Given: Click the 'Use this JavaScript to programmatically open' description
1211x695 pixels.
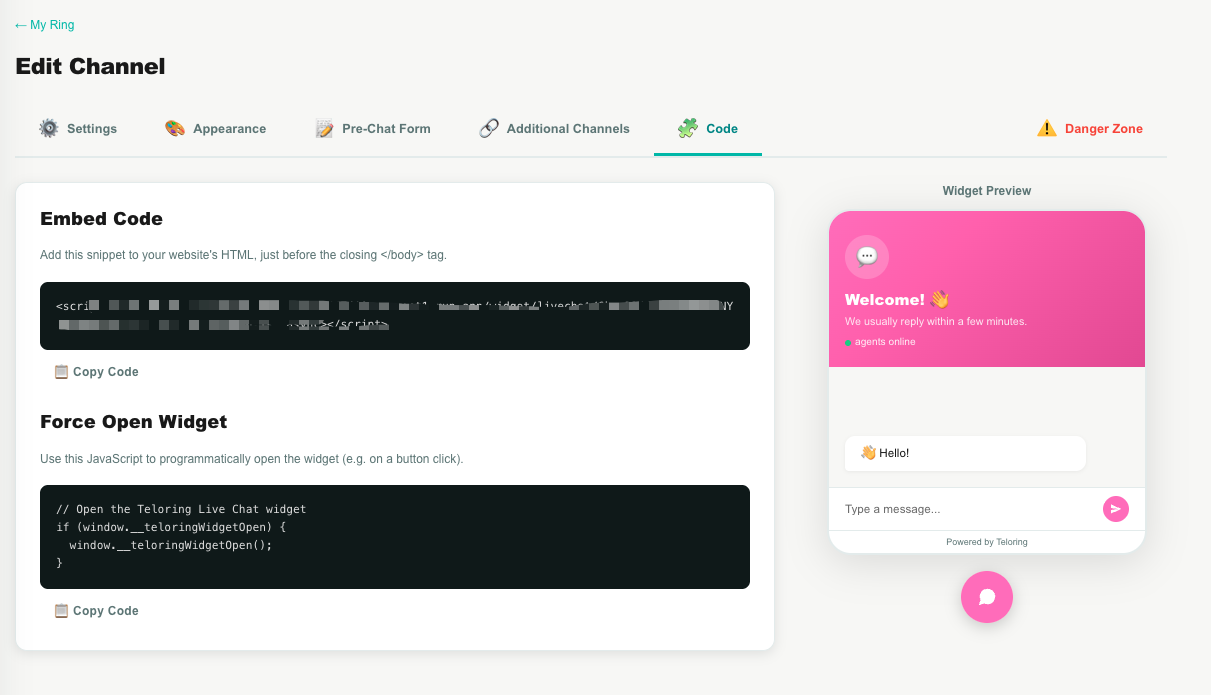Looking at the screenshot, I should [x=252, y=459].
